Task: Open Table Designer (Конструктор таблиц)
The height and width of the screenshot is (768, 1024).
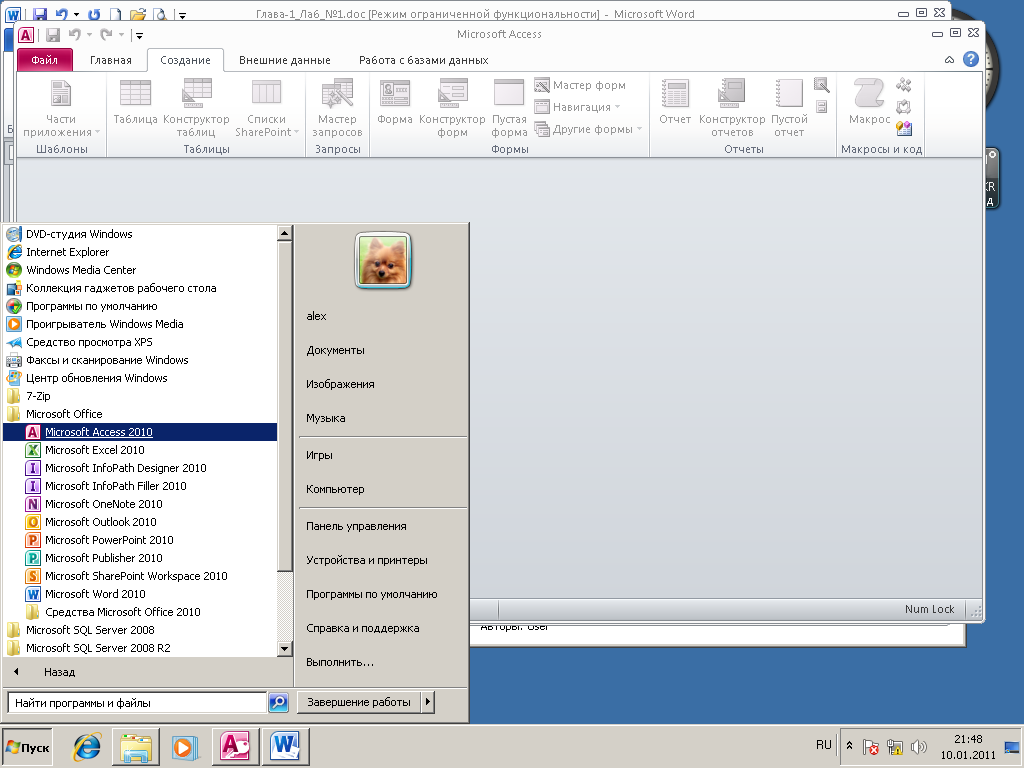Action: [x=196, y=108]
